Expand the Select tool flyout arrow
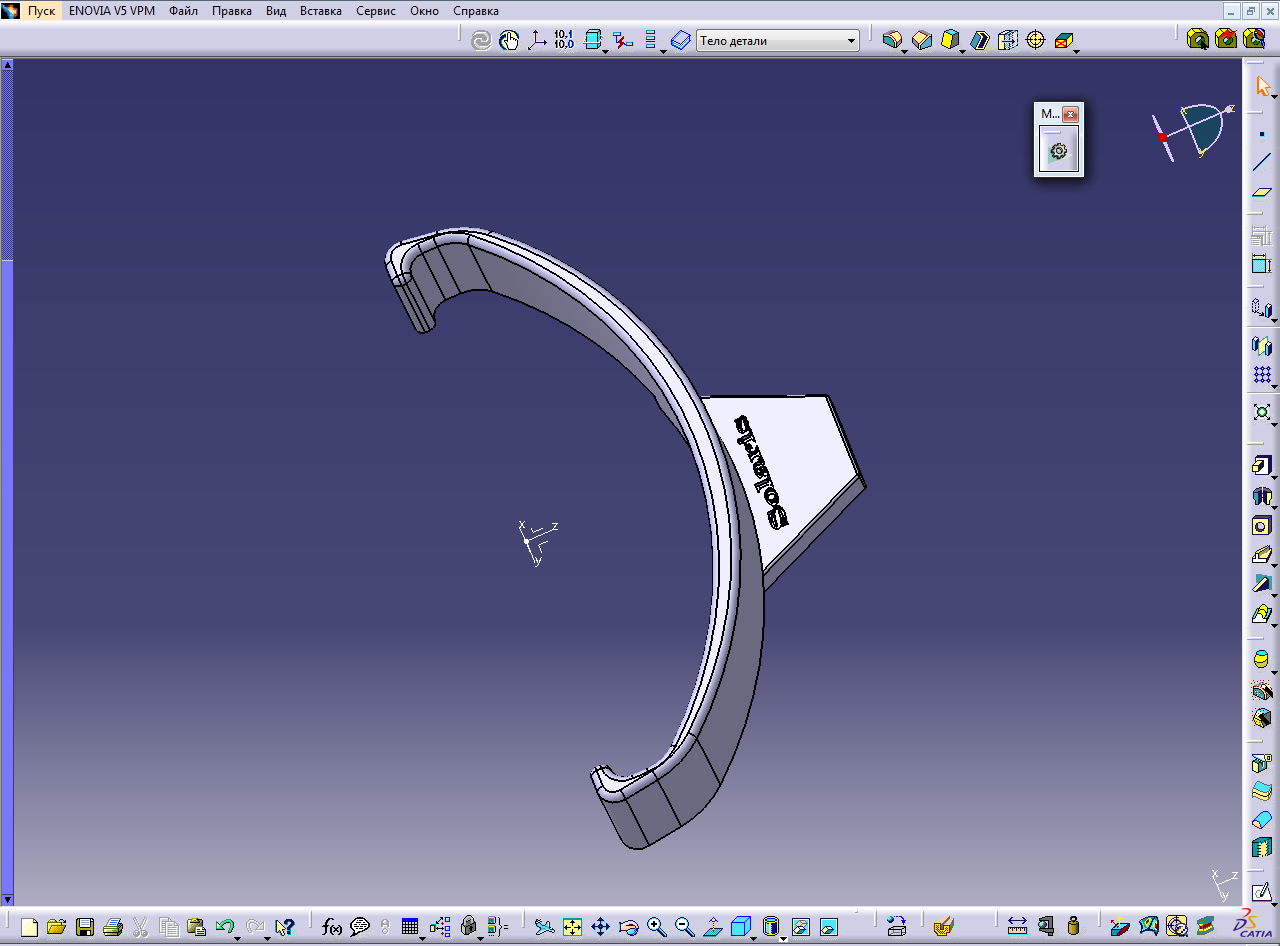Screen dimensions: 1280x946 pyautogui.click(x=1275, y=98)
